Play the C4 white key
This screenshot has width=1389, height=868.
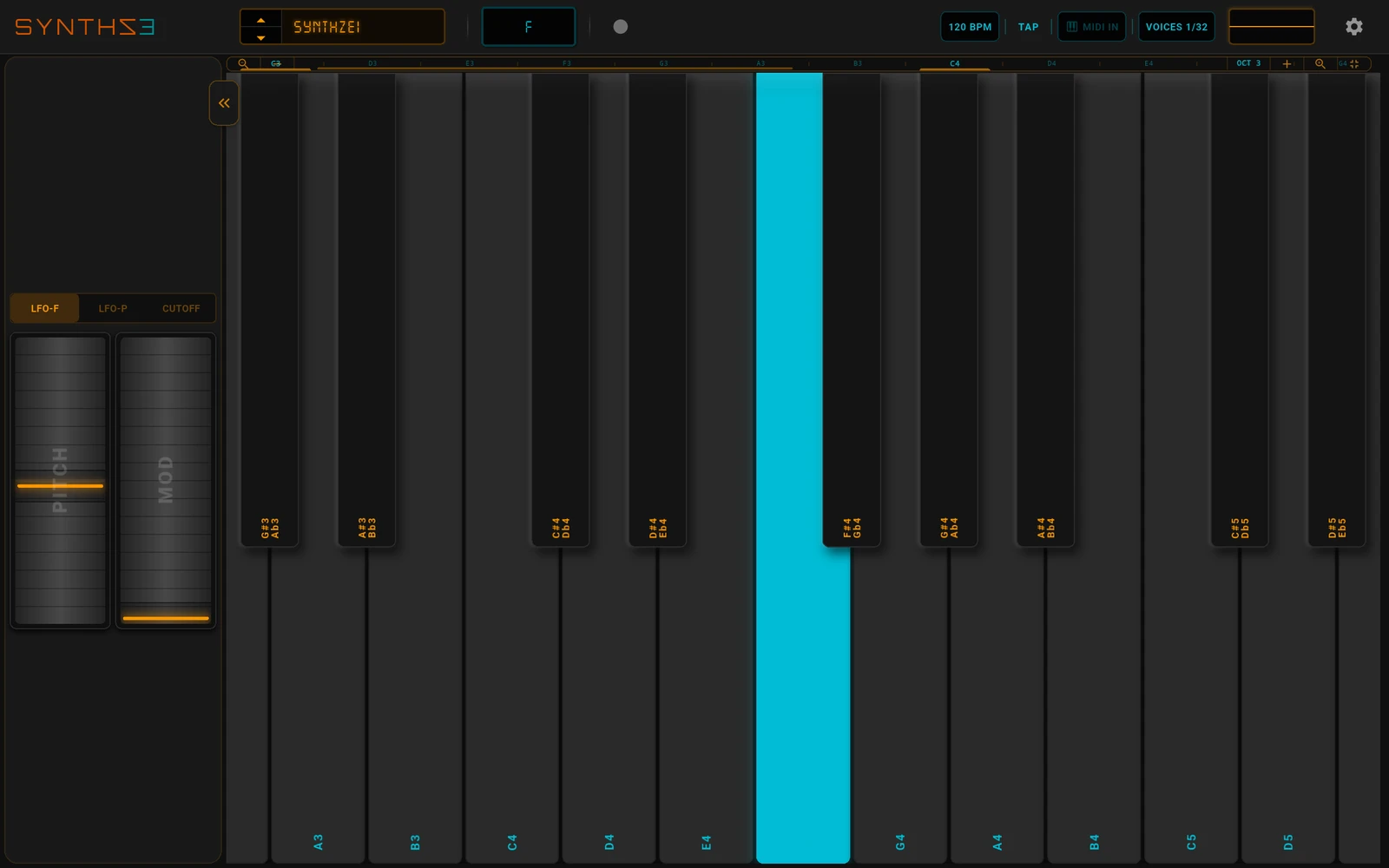pos(512,705)
